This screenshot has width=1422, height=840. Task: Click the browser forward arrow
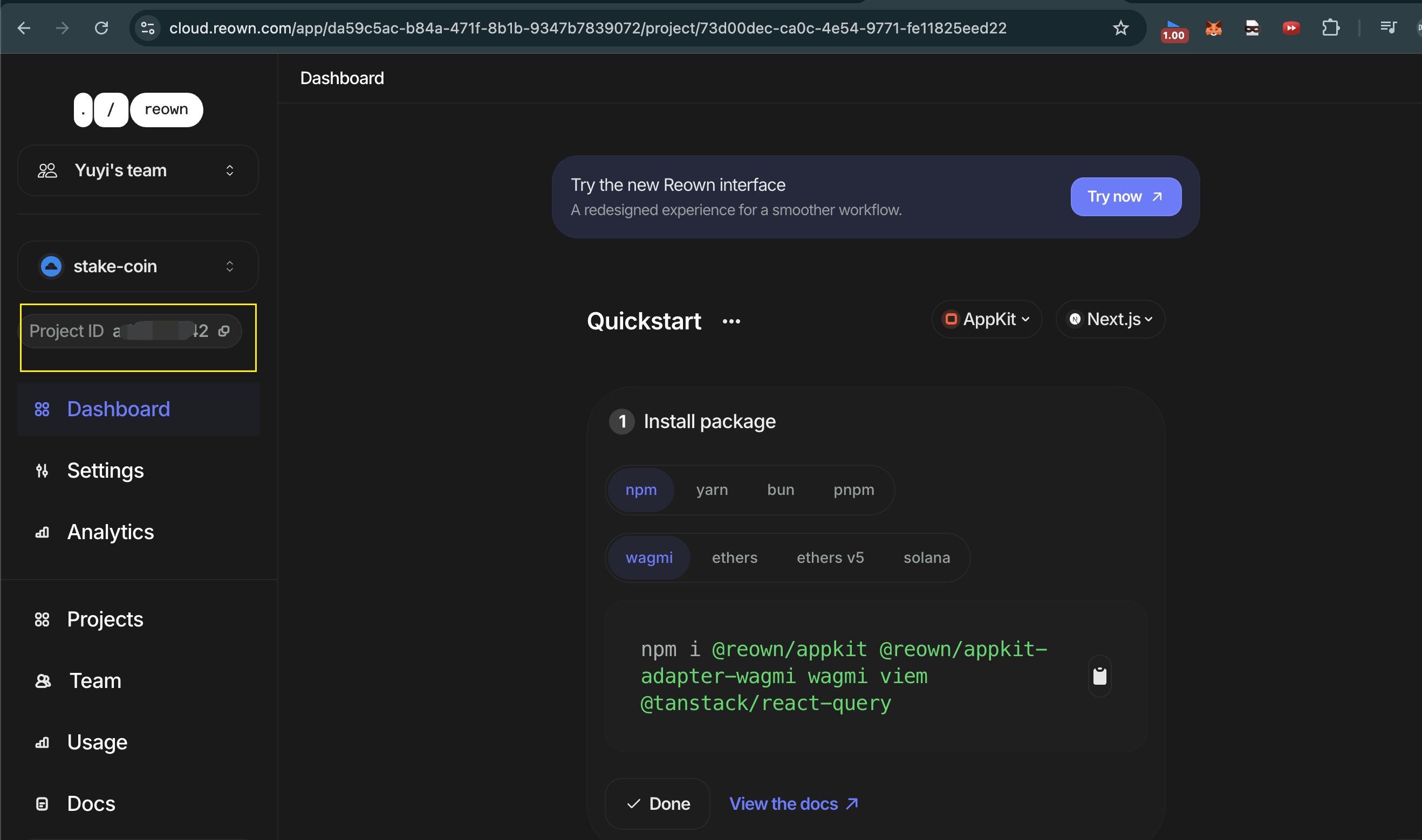(62, 27)
